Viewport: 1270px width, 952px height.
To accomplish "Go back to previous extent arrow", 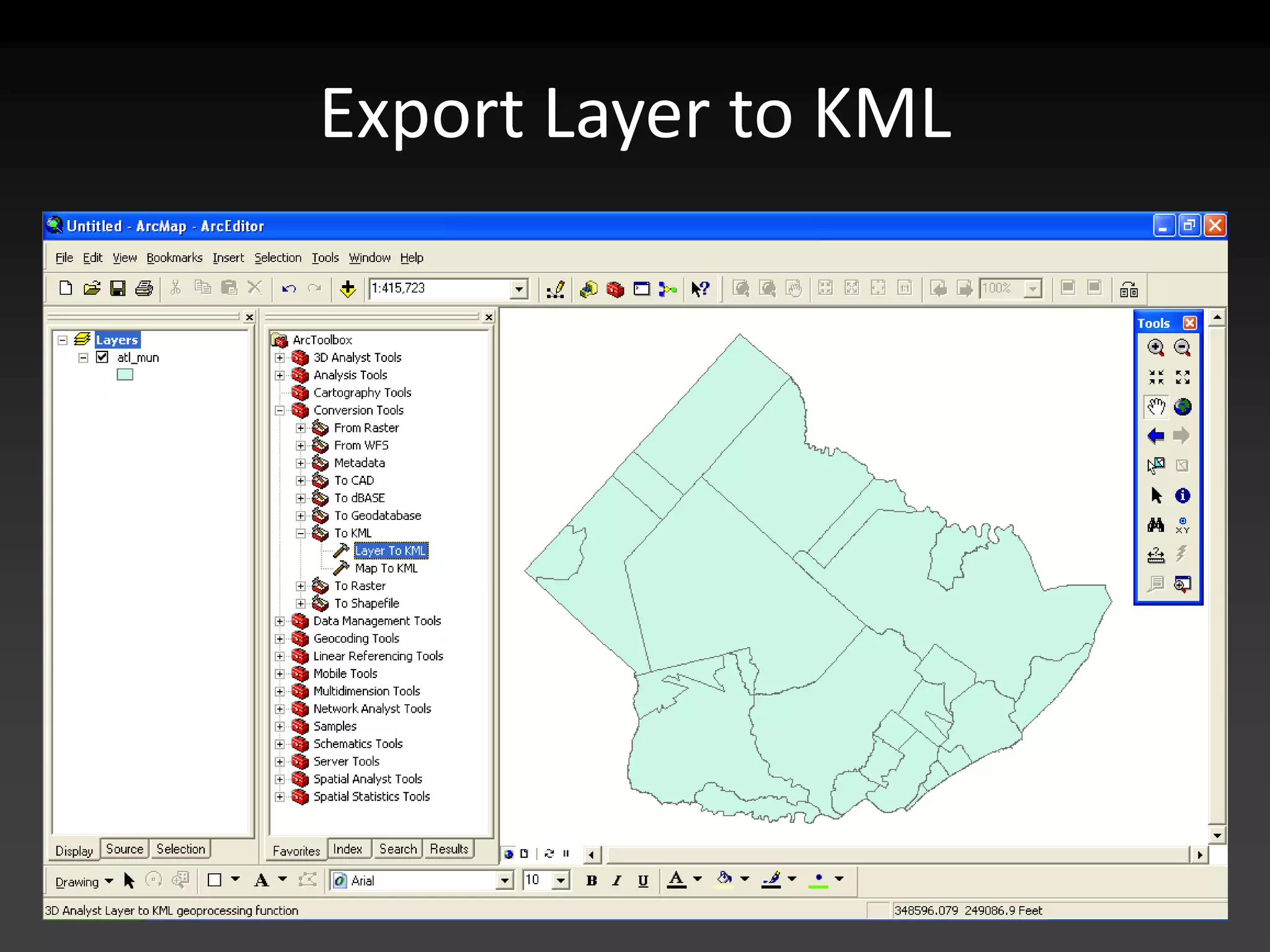I will [1155, 436].
